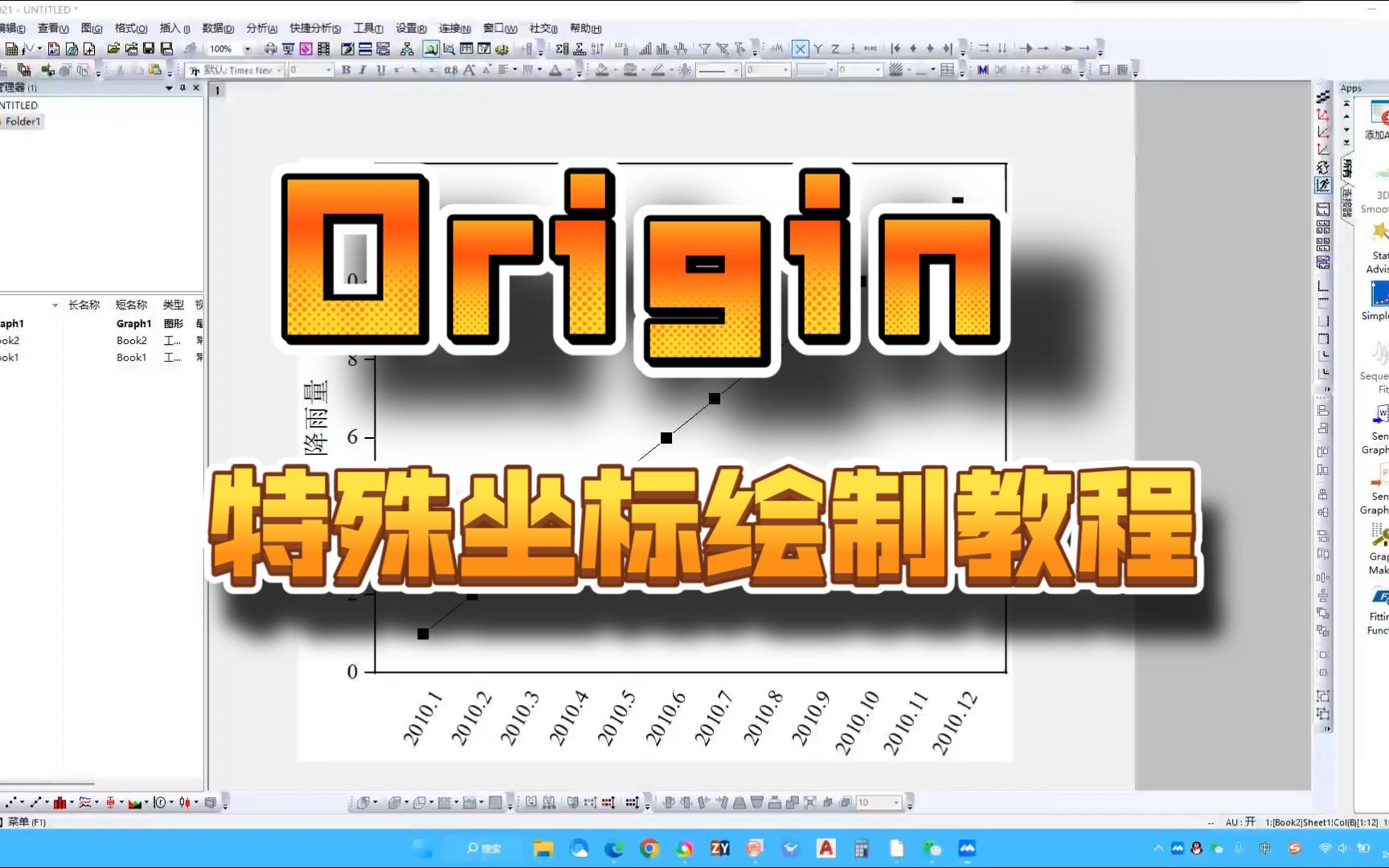
Task: Open Microsoft Edge from the taskbar
Action: pos(614,848)
